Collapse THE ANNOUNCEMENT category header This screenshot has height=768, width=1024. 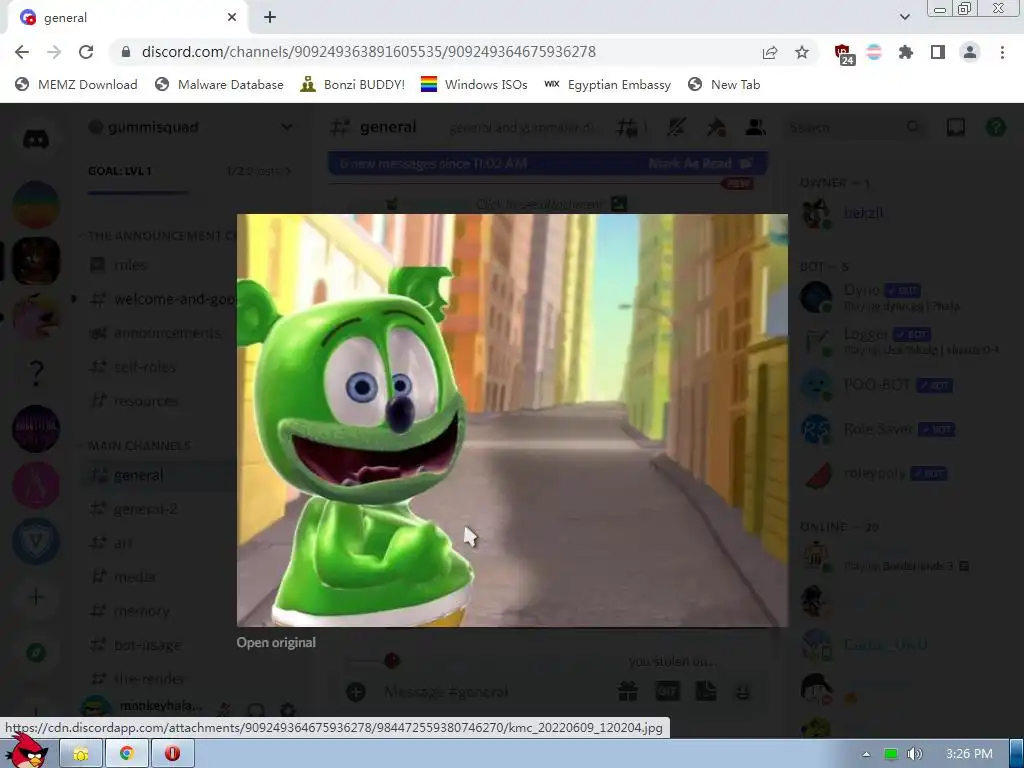[161, 236]
